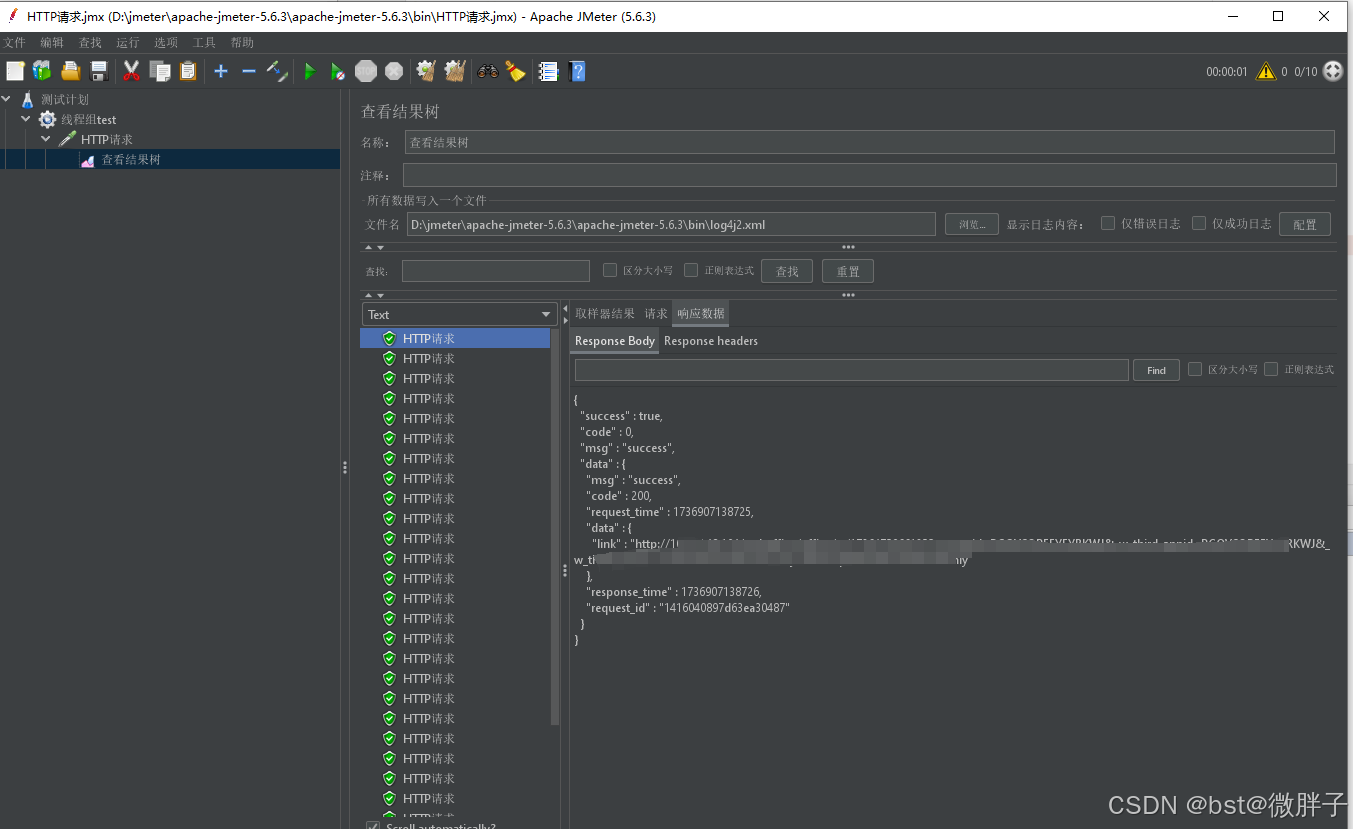Click the results list vertical scrollbar
Viewport: 1353px width, 829px height.
[555, 525]
